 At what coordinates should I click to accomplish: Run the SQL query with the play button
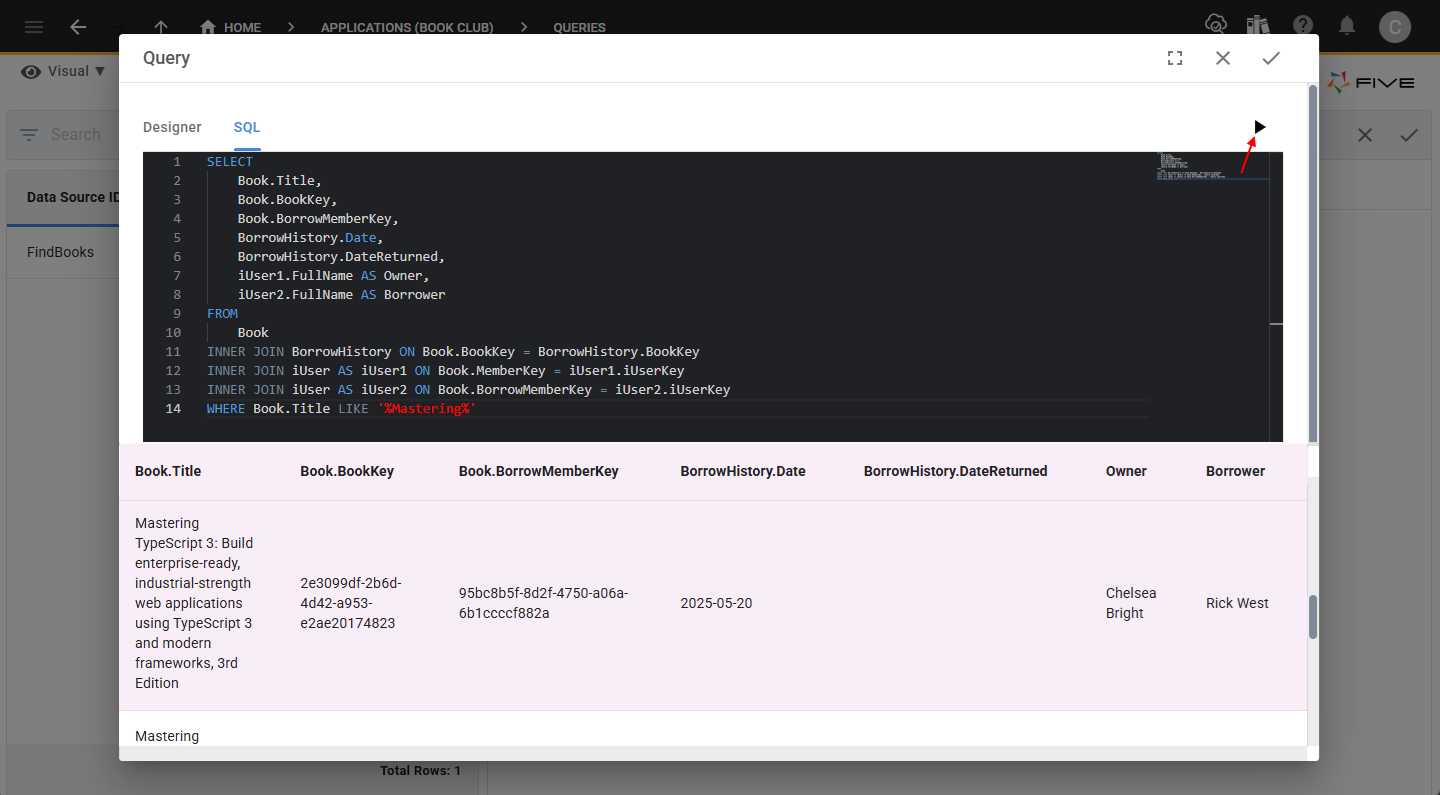(x=1259, y=127)
